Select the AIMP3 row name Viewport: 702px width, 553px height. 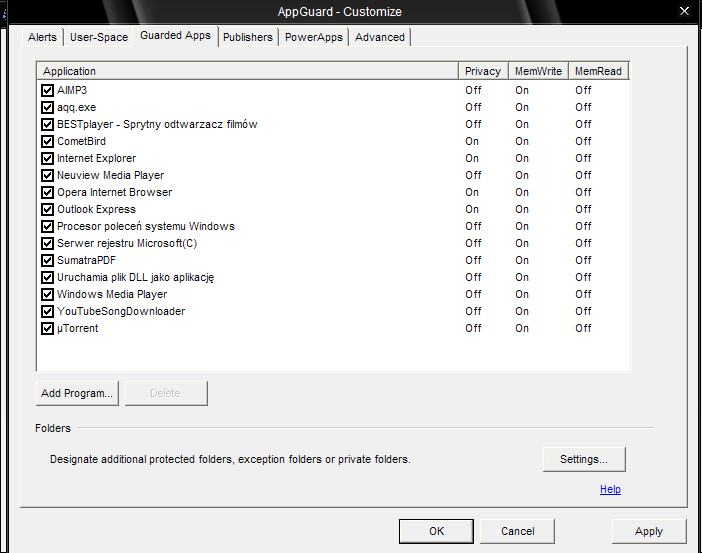point(72,90)
